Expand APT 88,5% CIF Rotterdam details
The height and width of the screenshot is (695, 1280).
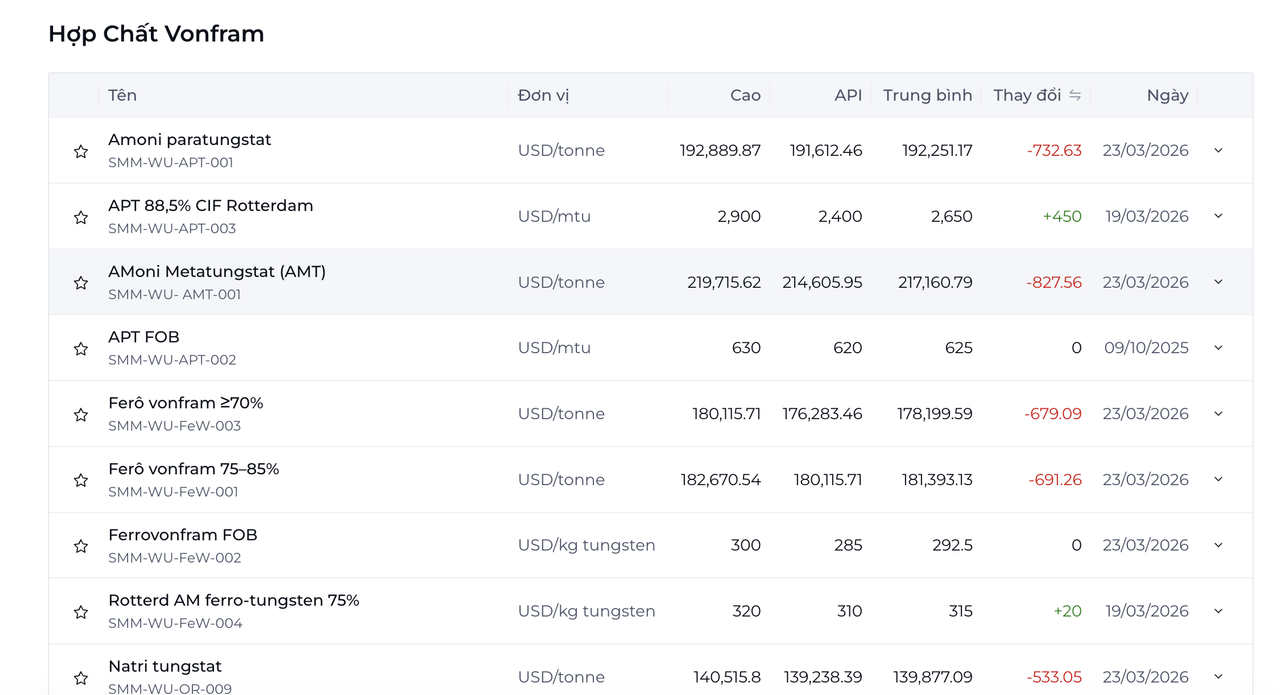tap(1218, 216)
